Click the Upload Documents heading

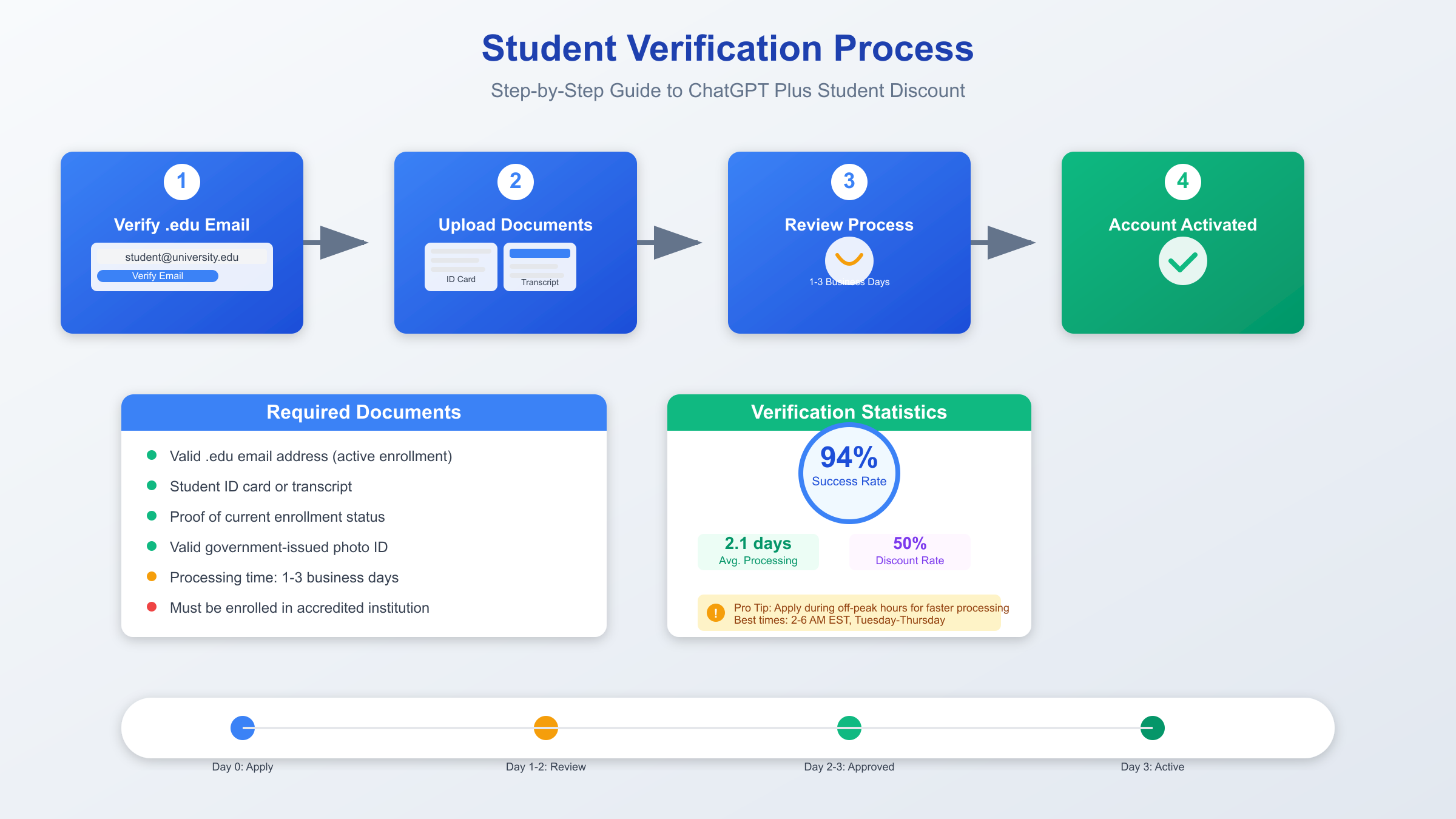[x=516, y=225]
